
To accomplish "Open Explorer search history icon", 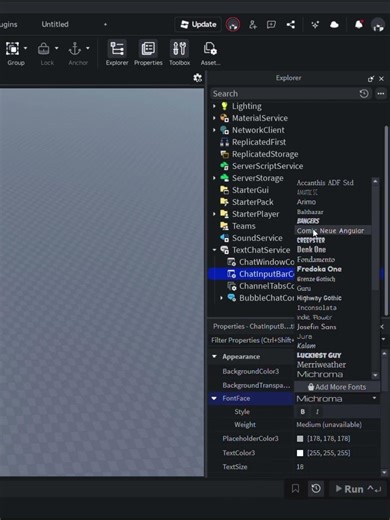I will point(364,94).
